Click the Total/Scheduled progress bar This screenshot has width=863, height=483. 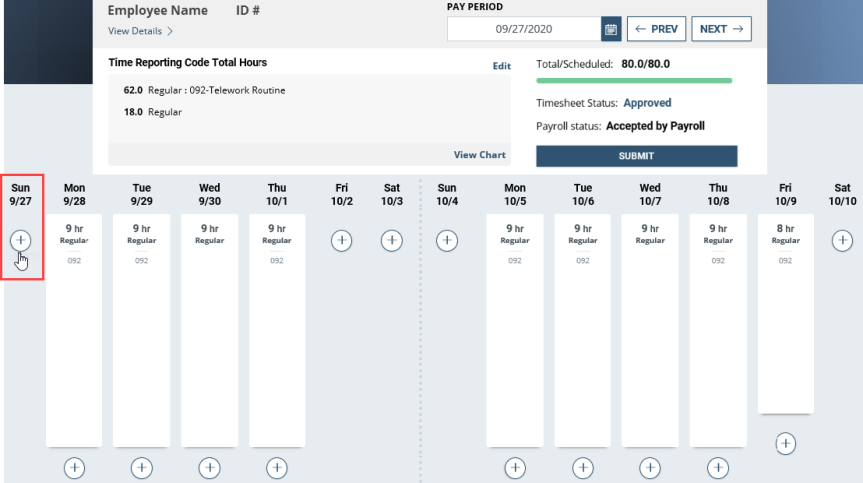click(634, 81)
